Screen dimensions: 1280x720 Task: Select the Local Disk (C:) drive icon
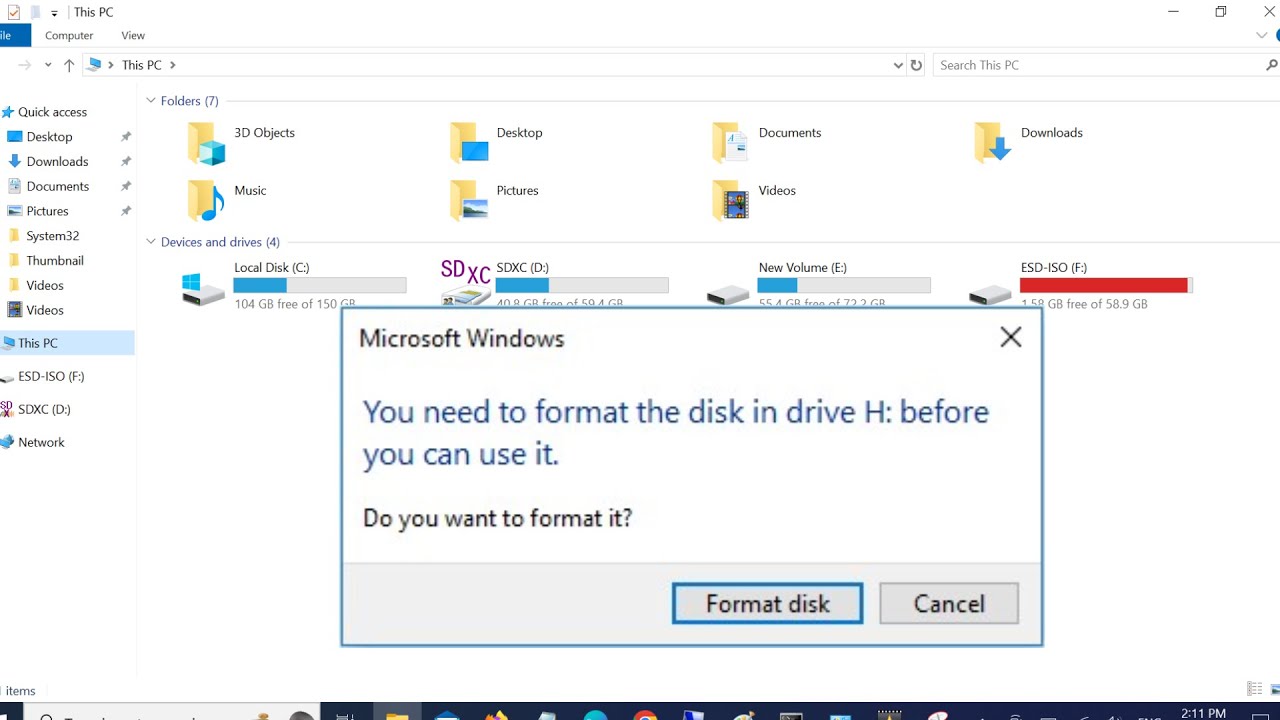point(204,289)
